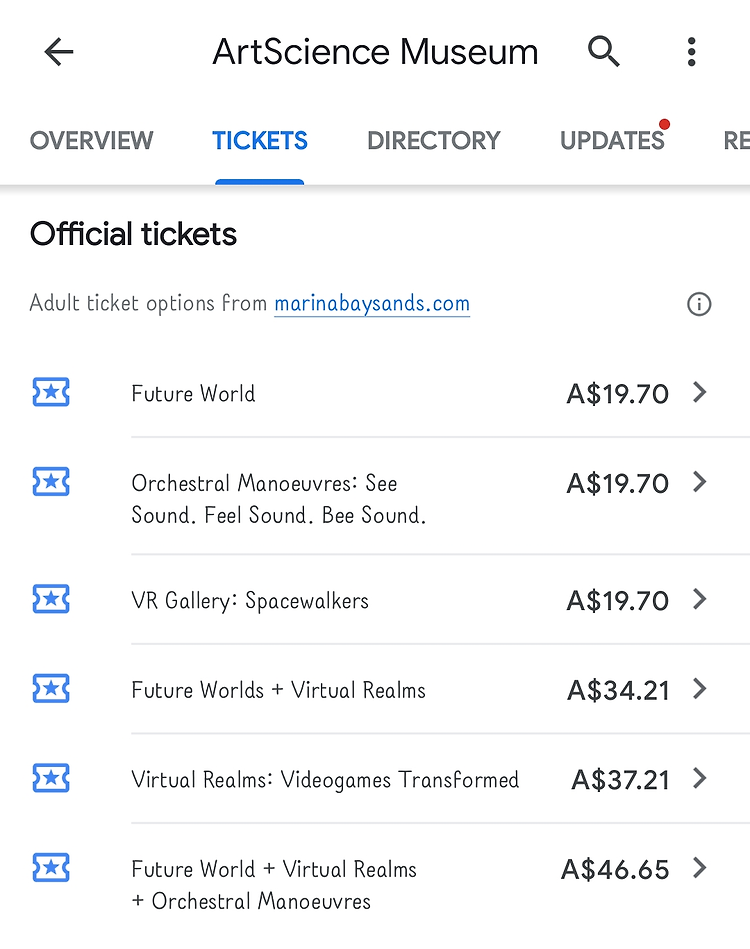Tap the VR Gallery Spacewalkers ticket icon
The width and height of the screenshot is (750, 949).
tap(51, 599)
